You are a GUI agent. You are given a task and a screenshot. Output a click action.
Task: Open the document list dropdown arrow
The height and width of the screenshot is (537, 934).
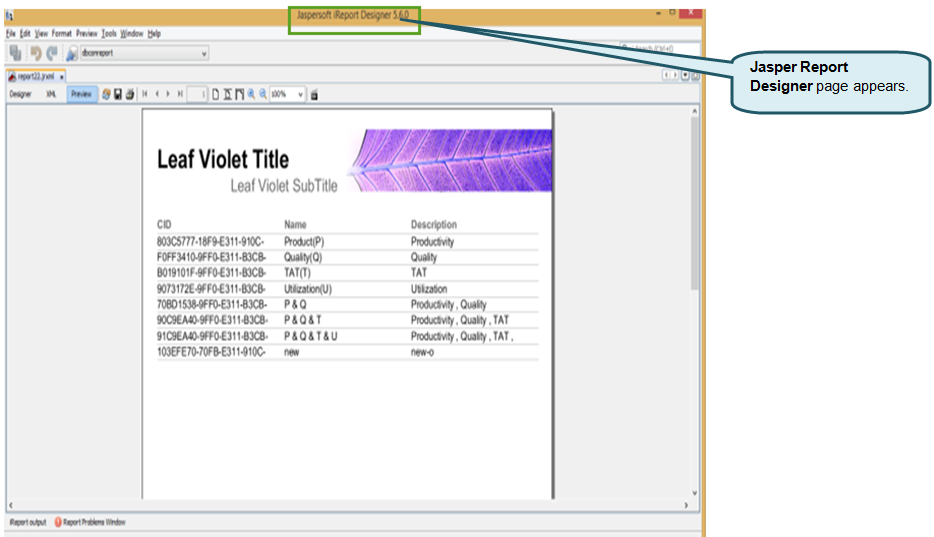coord(685,75)
